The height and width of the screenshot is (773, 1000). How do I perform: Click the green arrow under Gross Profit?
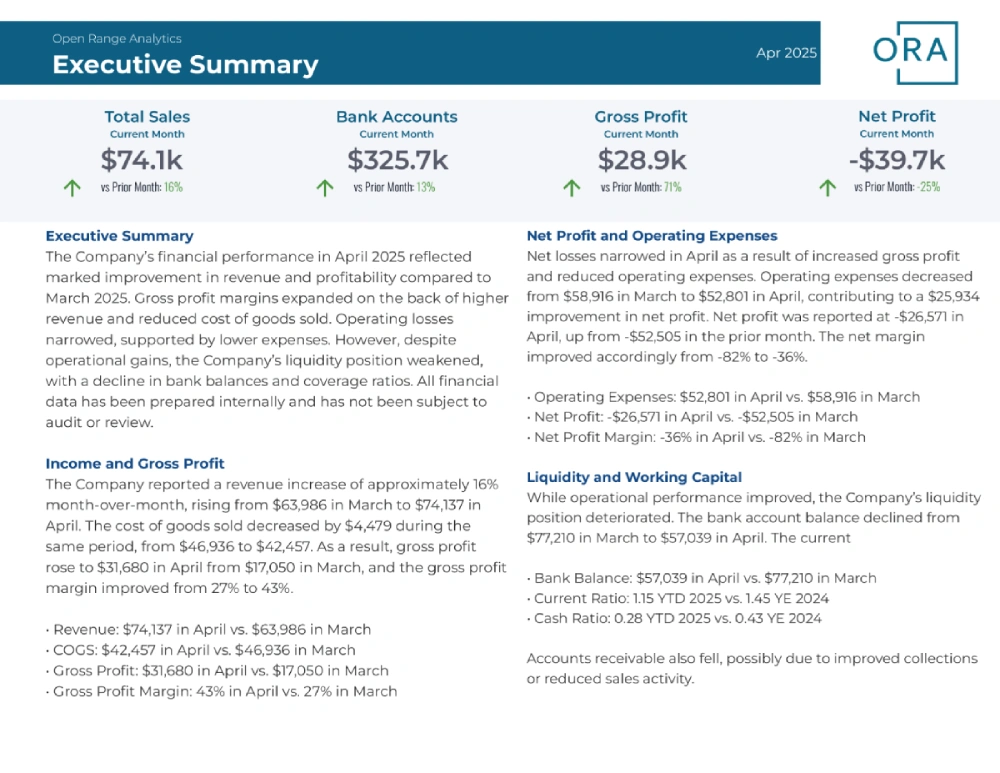pyautogui.click(x=571, y=188)
